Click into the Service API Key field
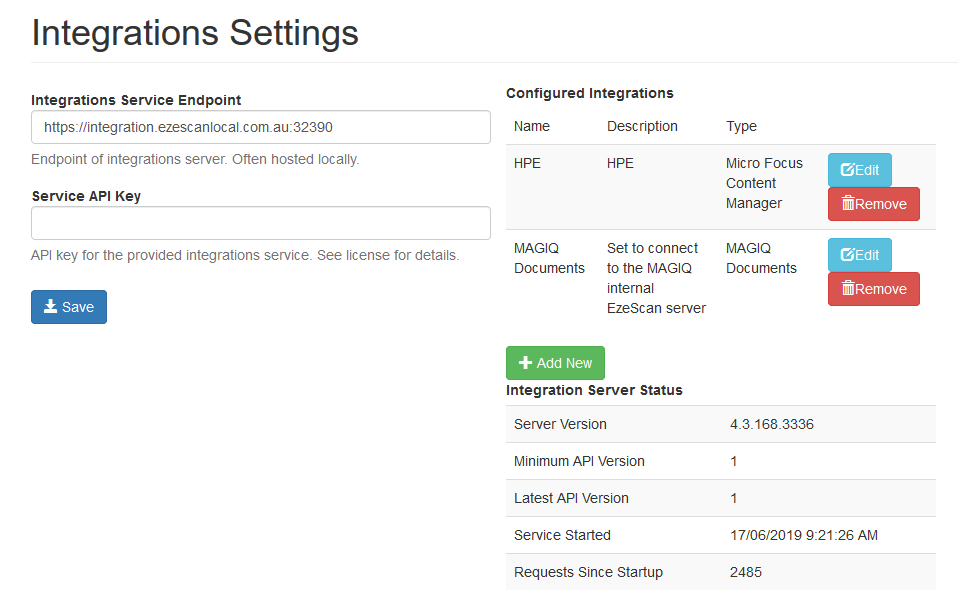Screen dimensions: 958x602 260,223
